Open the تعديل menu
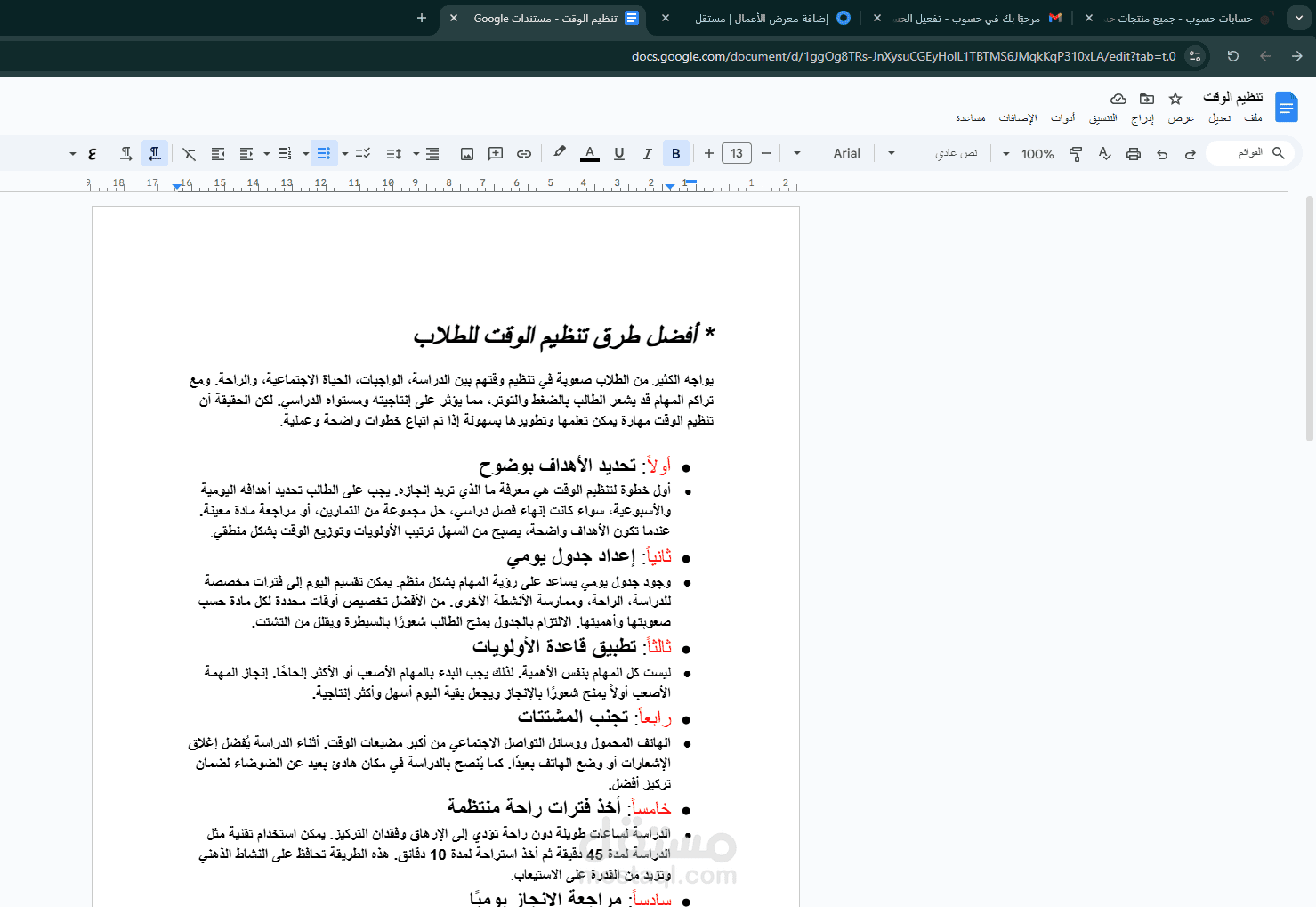The width and height of the screenshot is (1316, 907). (1220, 118)
